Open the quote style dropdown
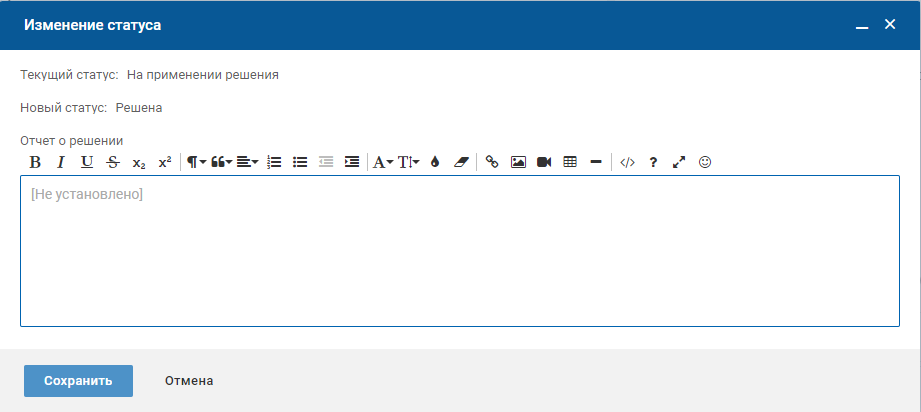Viewport: 921px width, 412px height. coord(221,162)
